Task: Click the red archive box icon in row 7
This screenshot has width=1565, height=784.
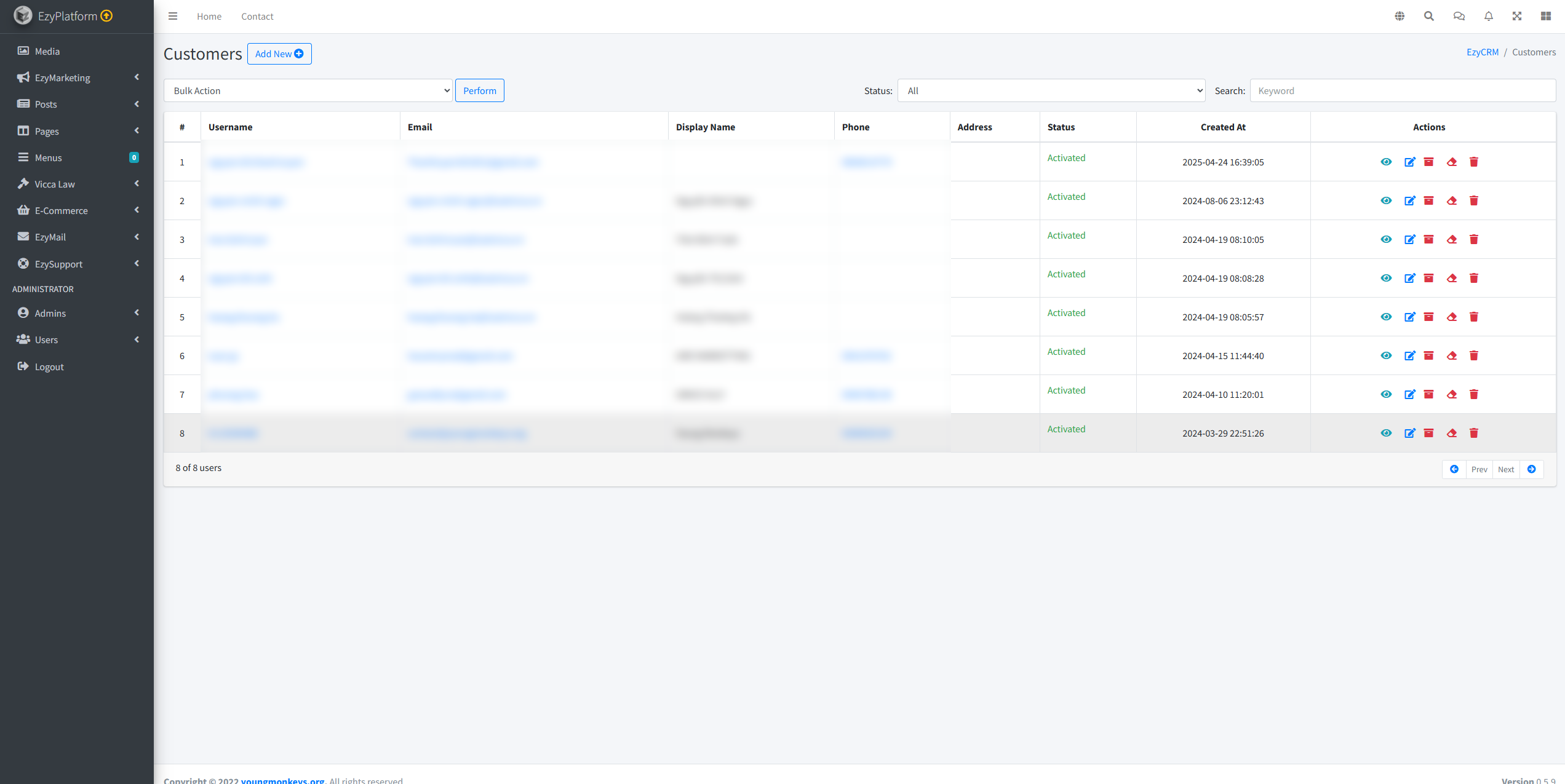Action: (1429, 395)
